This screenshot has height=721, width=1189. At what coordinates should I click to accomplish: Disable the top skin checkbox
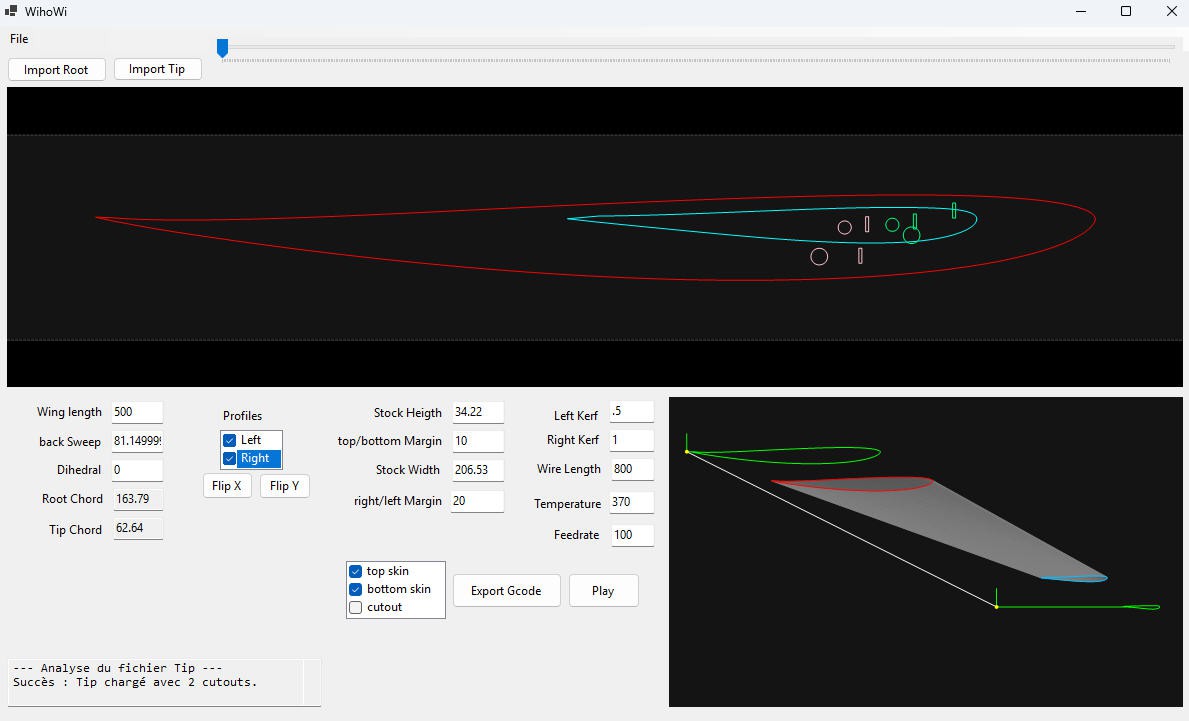(355, 571)
